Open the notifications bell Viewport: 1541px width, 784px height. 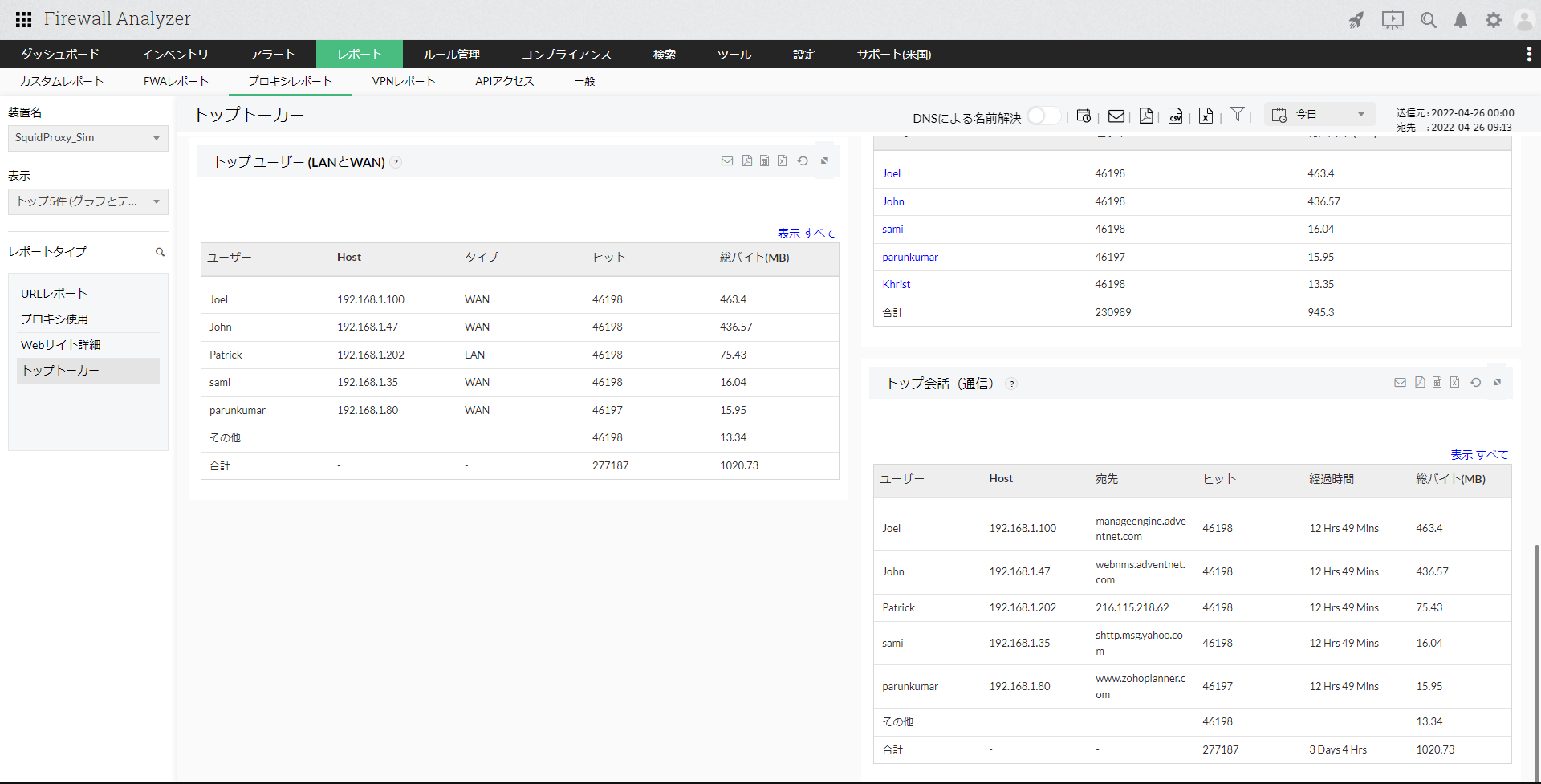click(1461, 20)
